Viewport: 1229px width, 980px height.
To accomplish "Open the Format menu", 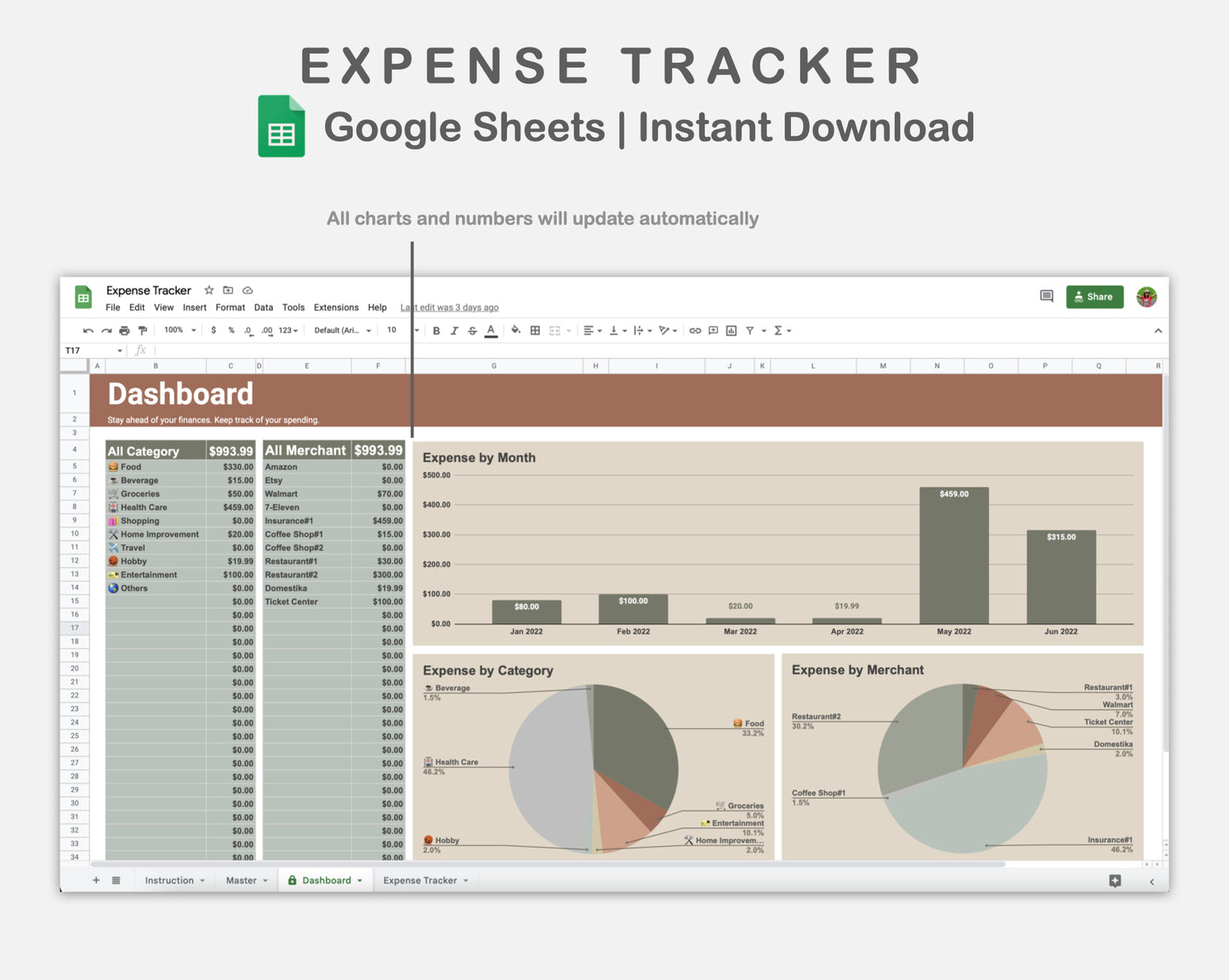I will coord(230,307).
